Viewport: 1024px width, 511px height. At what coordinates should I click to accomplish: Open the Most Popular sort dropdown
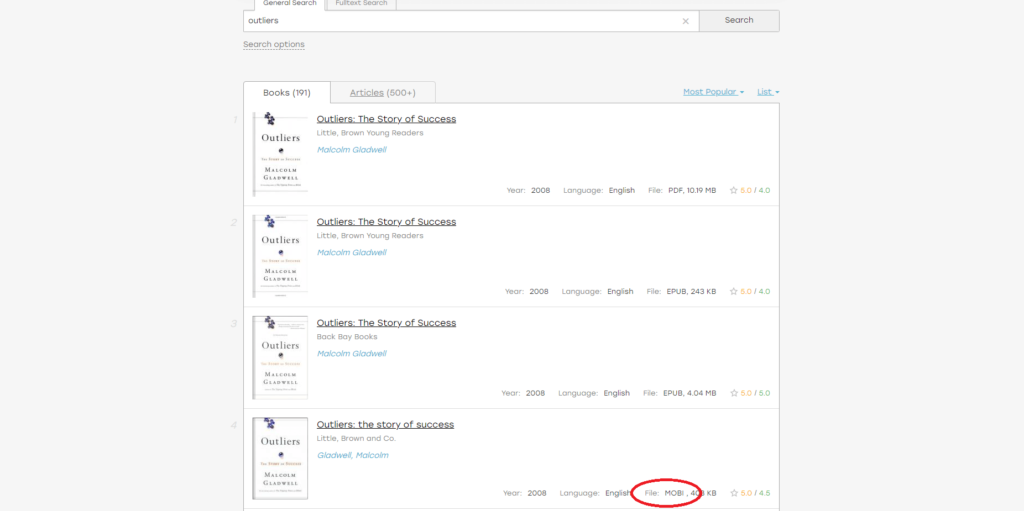point(713,92)
